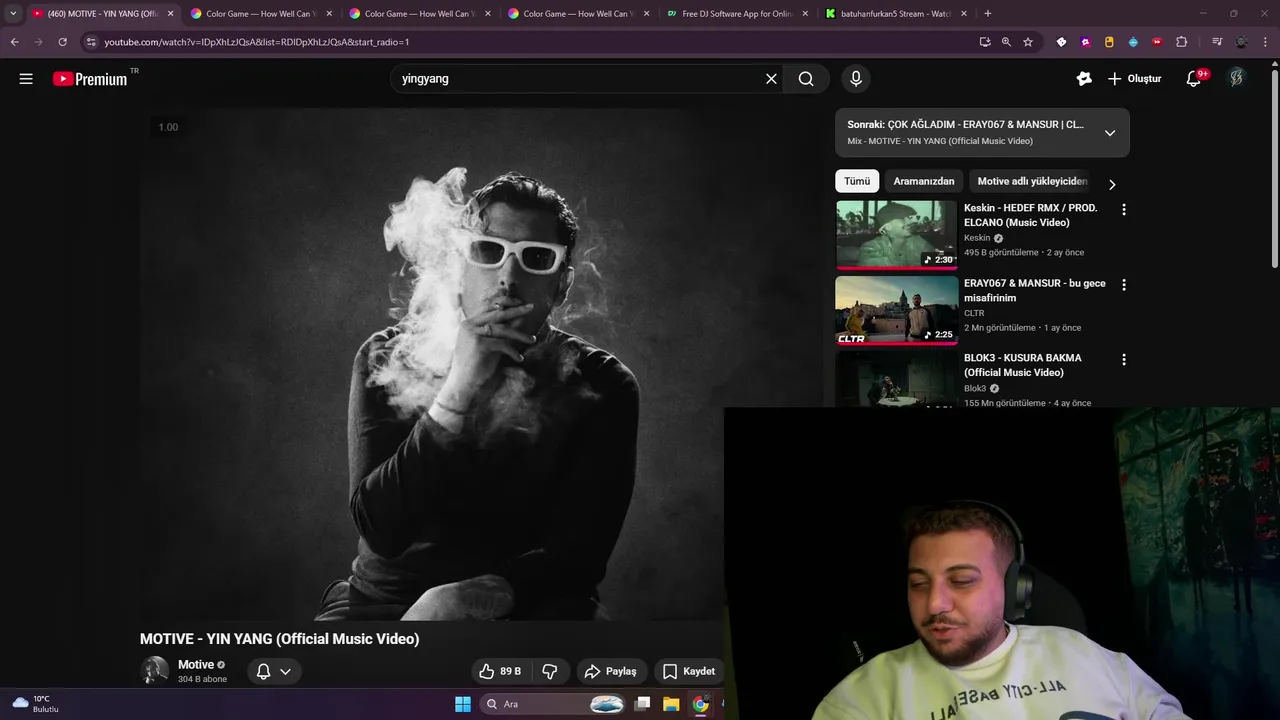Open Chrome profile avatar

tap(1241, 42)
